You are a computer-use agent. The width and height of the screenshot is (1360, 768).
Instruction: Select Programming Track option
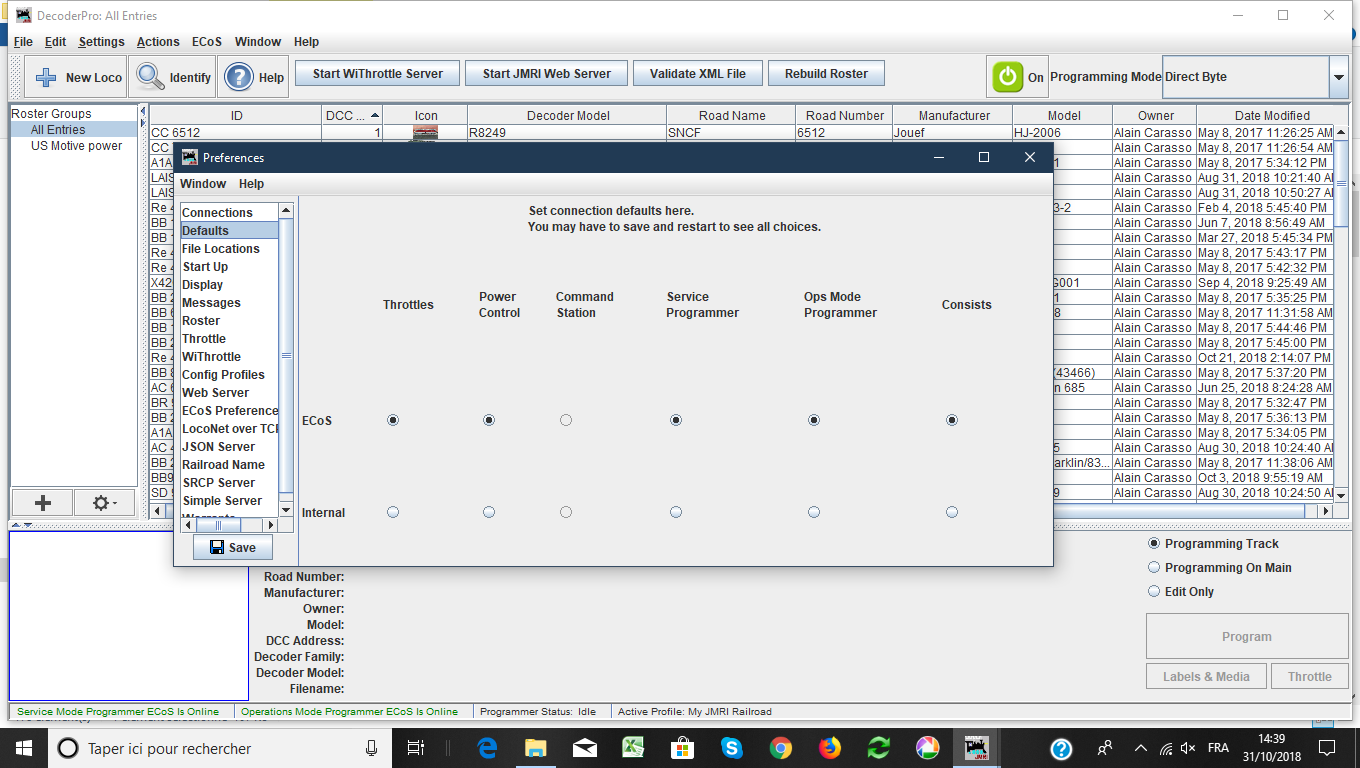[1213, 544]
